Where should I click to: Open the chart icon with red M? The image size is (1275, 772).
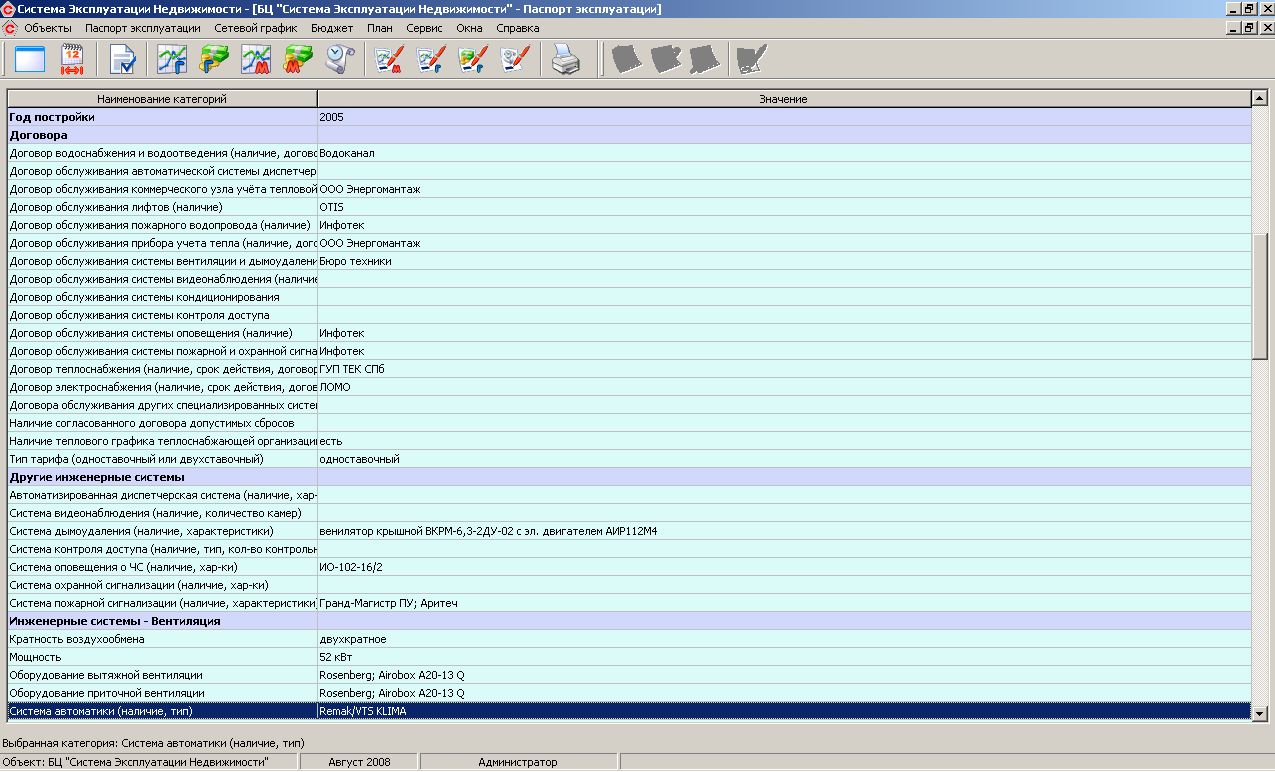[x=256, y=60]
